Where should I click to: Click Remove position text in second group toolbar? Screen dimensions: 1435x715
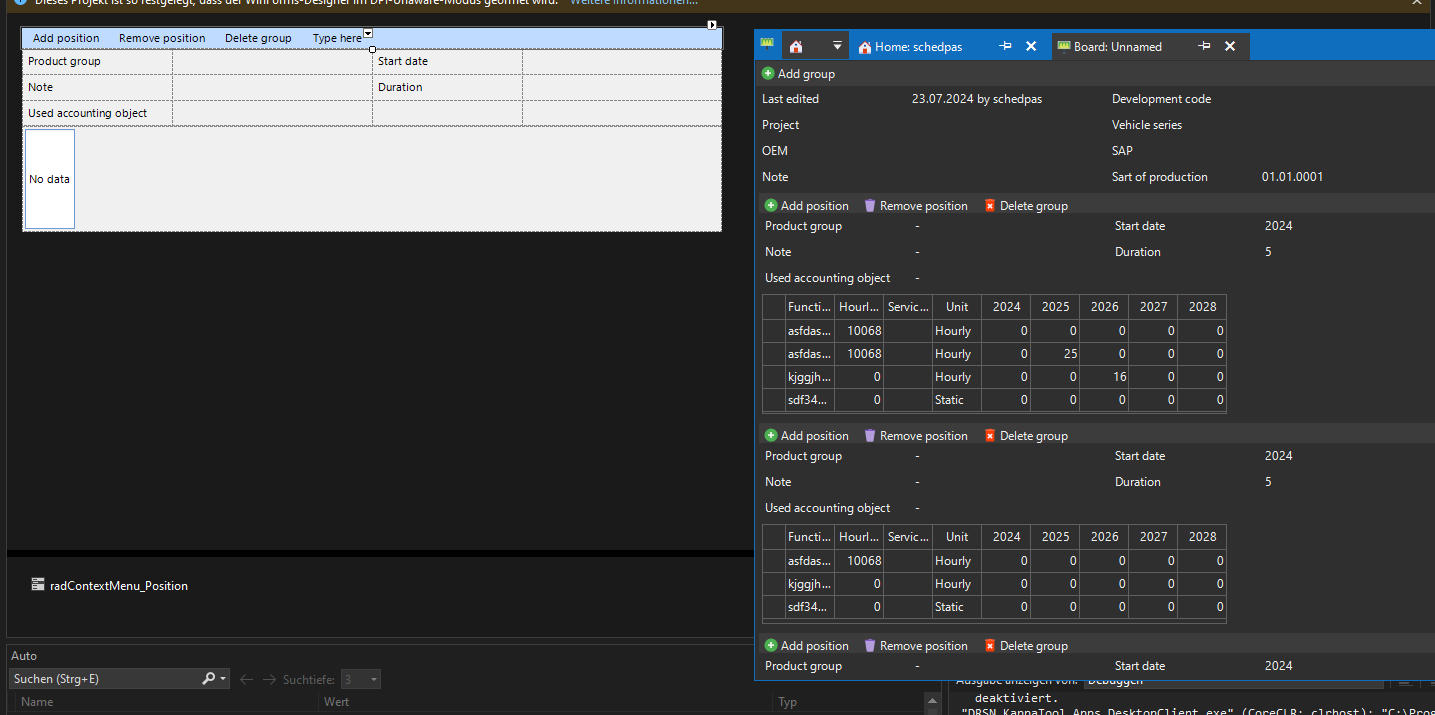[924, 435]
